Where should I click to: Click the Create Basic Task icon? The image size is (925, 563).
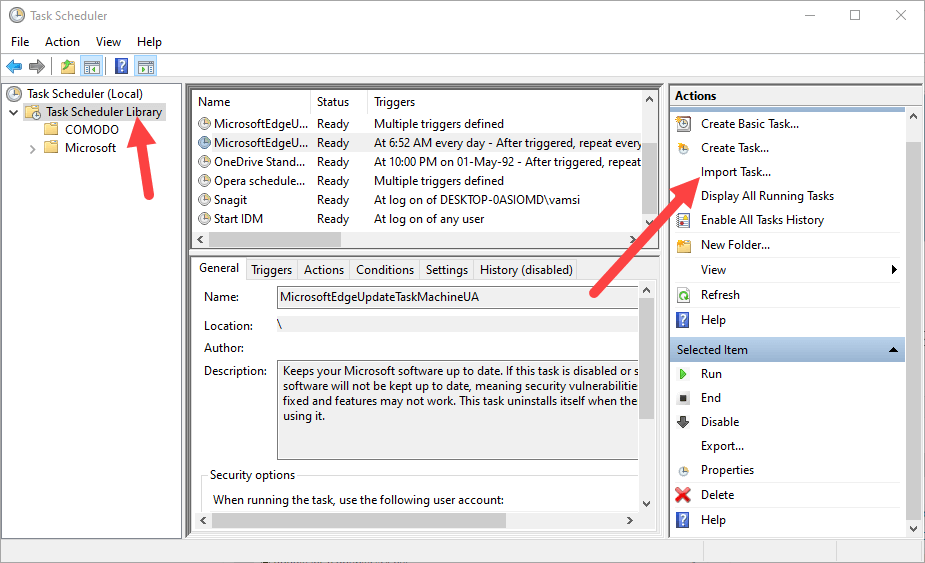pos(683,124)
